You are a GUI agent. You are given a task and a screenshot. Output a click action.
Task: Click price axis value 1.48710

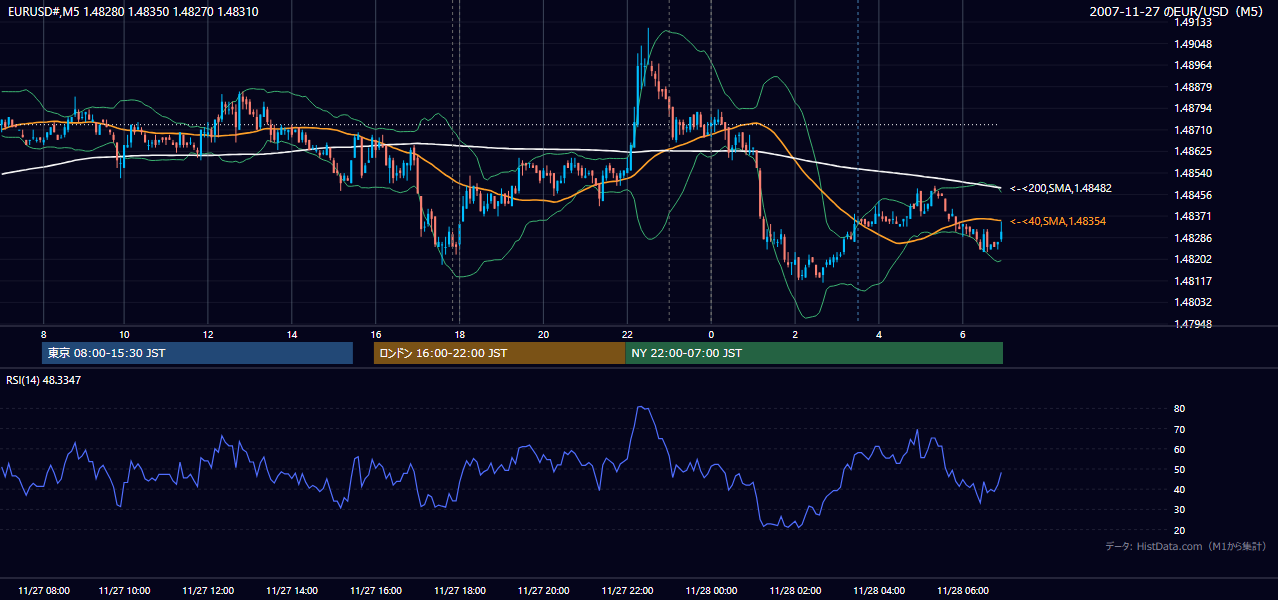point(1194,130)
